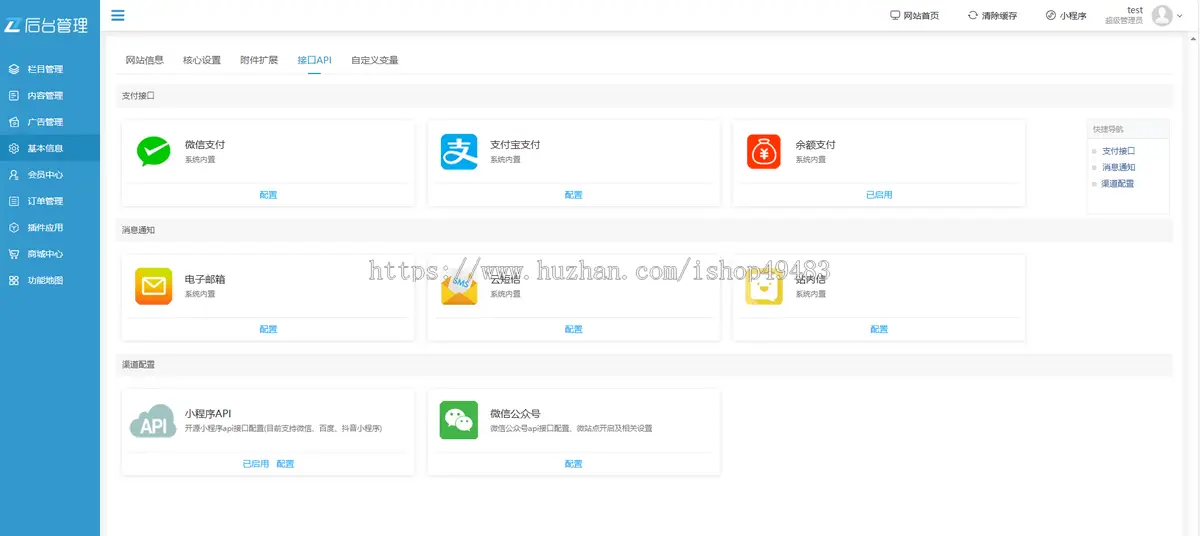Image resolution: width=1200 pixels, height=536 pixels.
Task: Click the 内容管理 sidebar icon
Action: (14, 96)
